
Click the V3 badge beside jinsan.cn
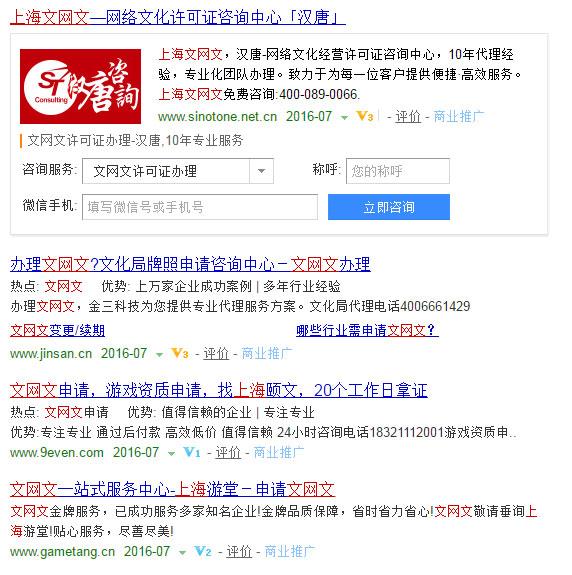click(x=180, y=354)
